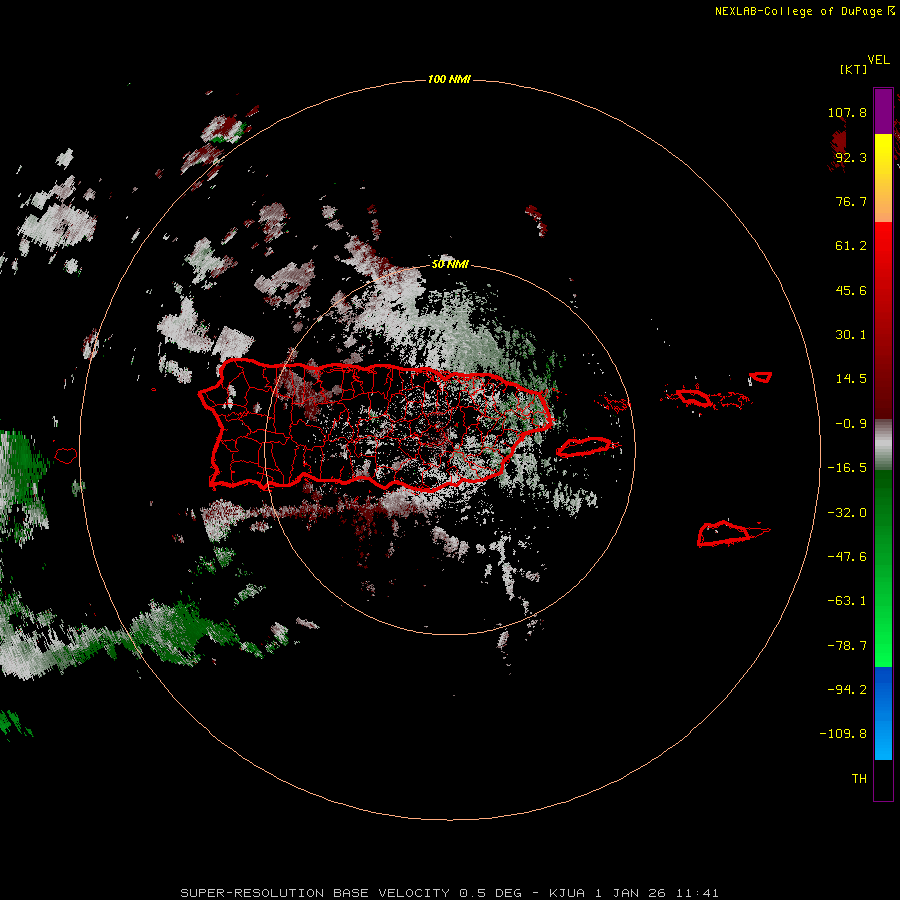Click the Vieques island outline
The width and height of the screenshot is (900, 900).
584,447
